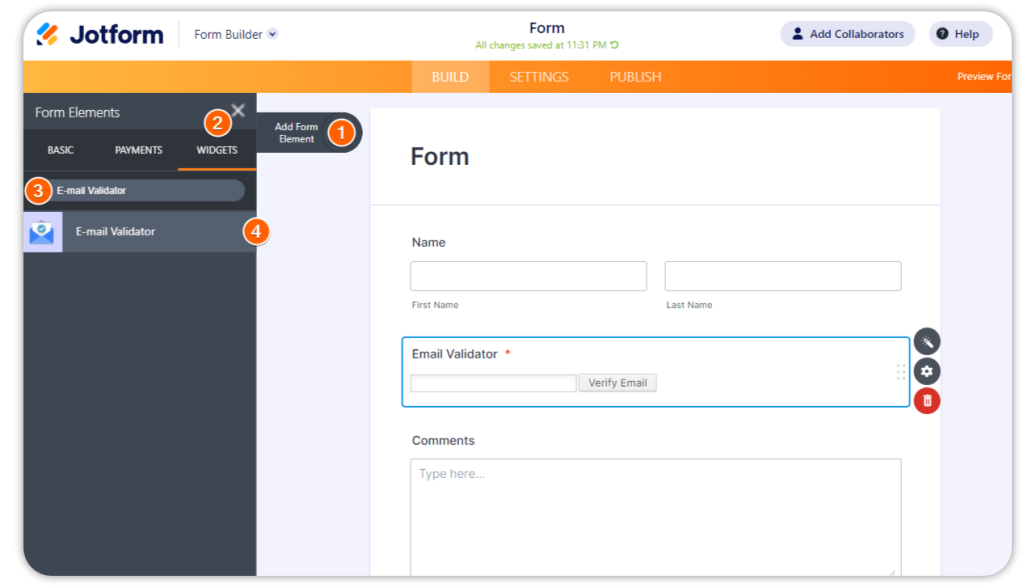Image resolution: width=1024 pixels, height=588 pixels.
Task: Click the Last Name input field
Action: click(783, 276)
